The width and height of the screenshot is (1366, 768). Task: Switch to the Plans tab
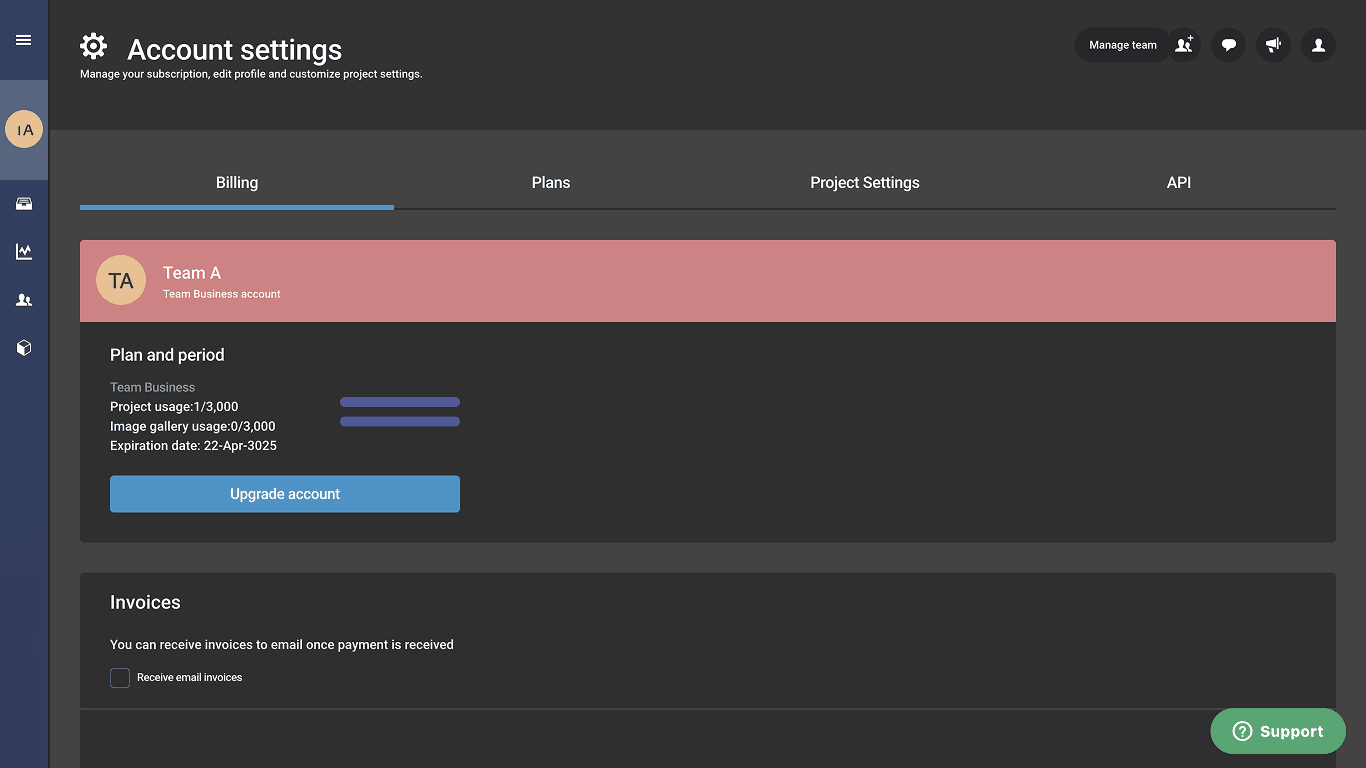tap(551, 183)
